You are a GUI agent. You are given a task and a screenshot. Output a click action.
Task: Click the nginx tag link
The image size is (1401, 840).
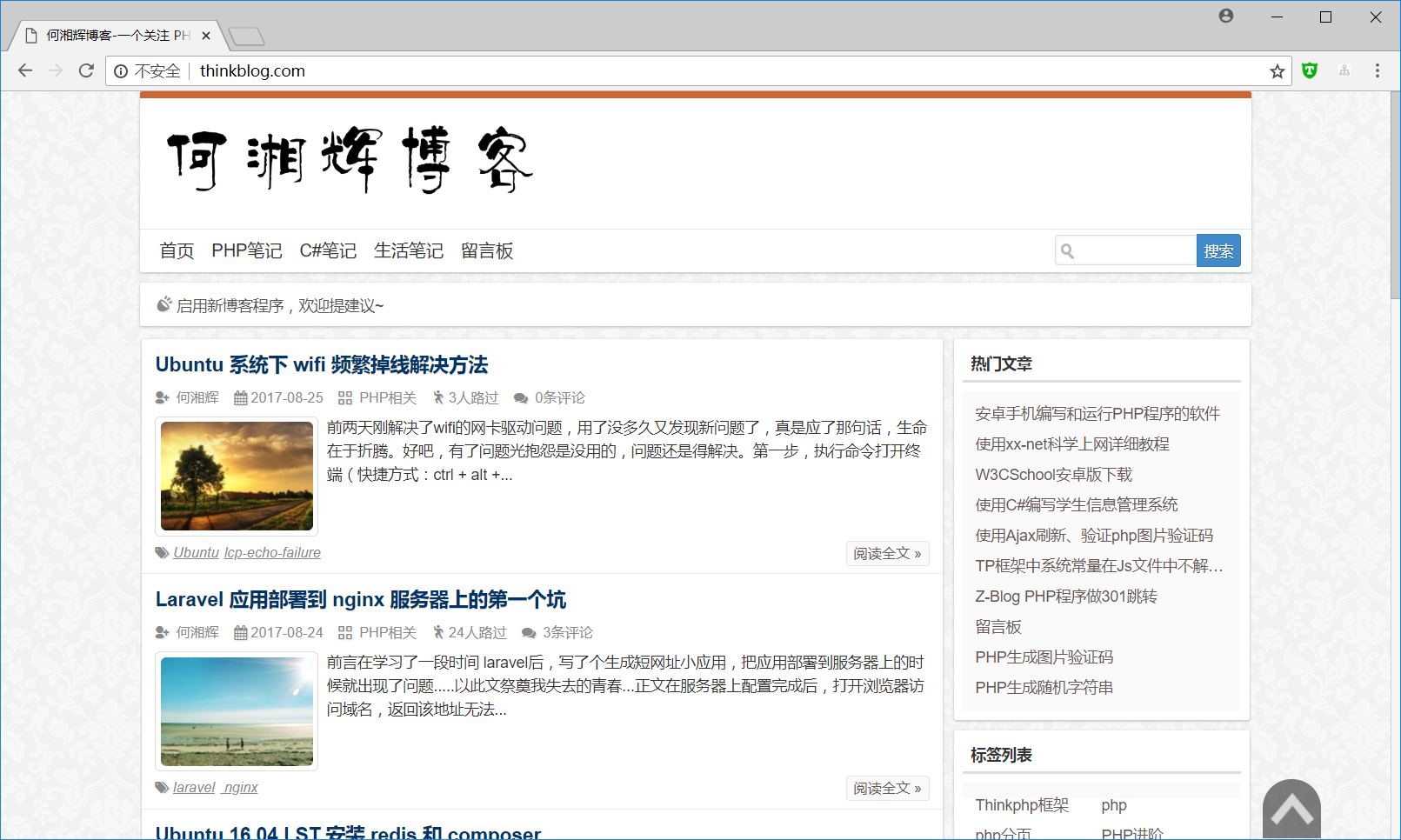(240, 787)
